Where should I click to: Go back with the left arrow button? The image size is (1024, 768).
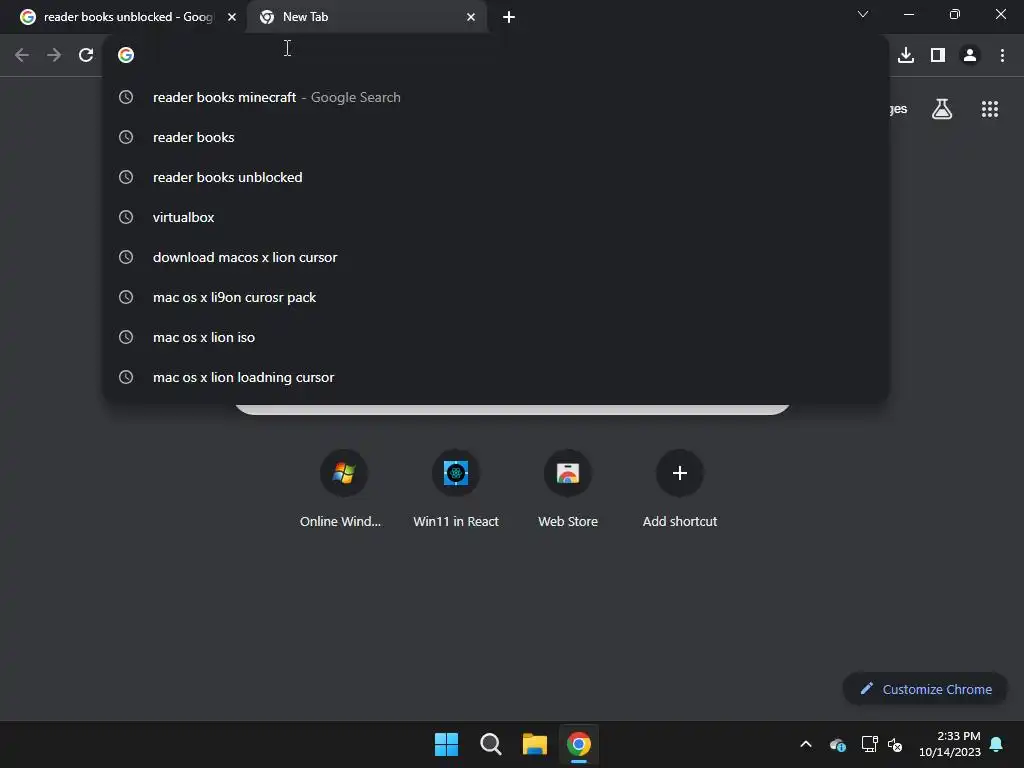coord(22,55)
